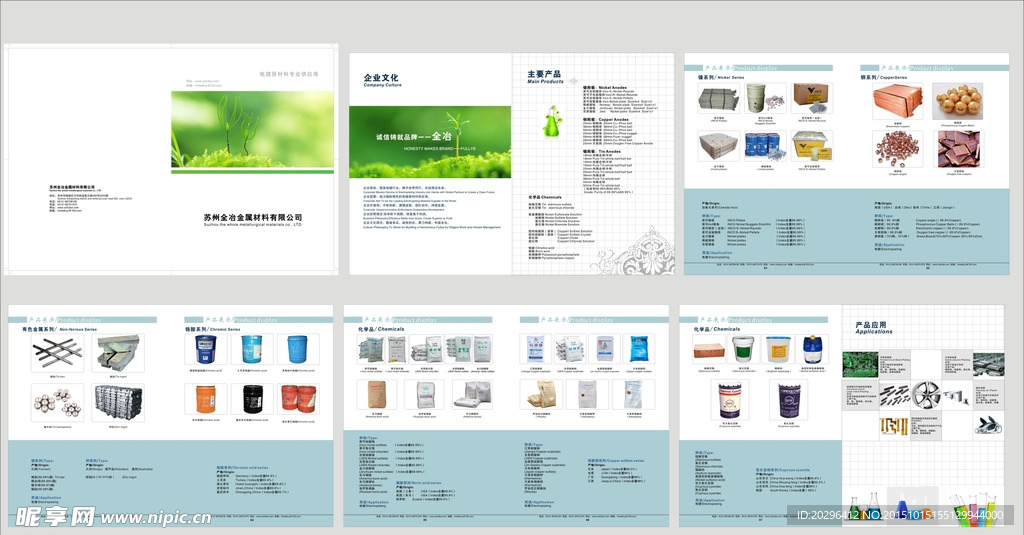Click the green flask graphic beside Main Products

click(552, 122)
